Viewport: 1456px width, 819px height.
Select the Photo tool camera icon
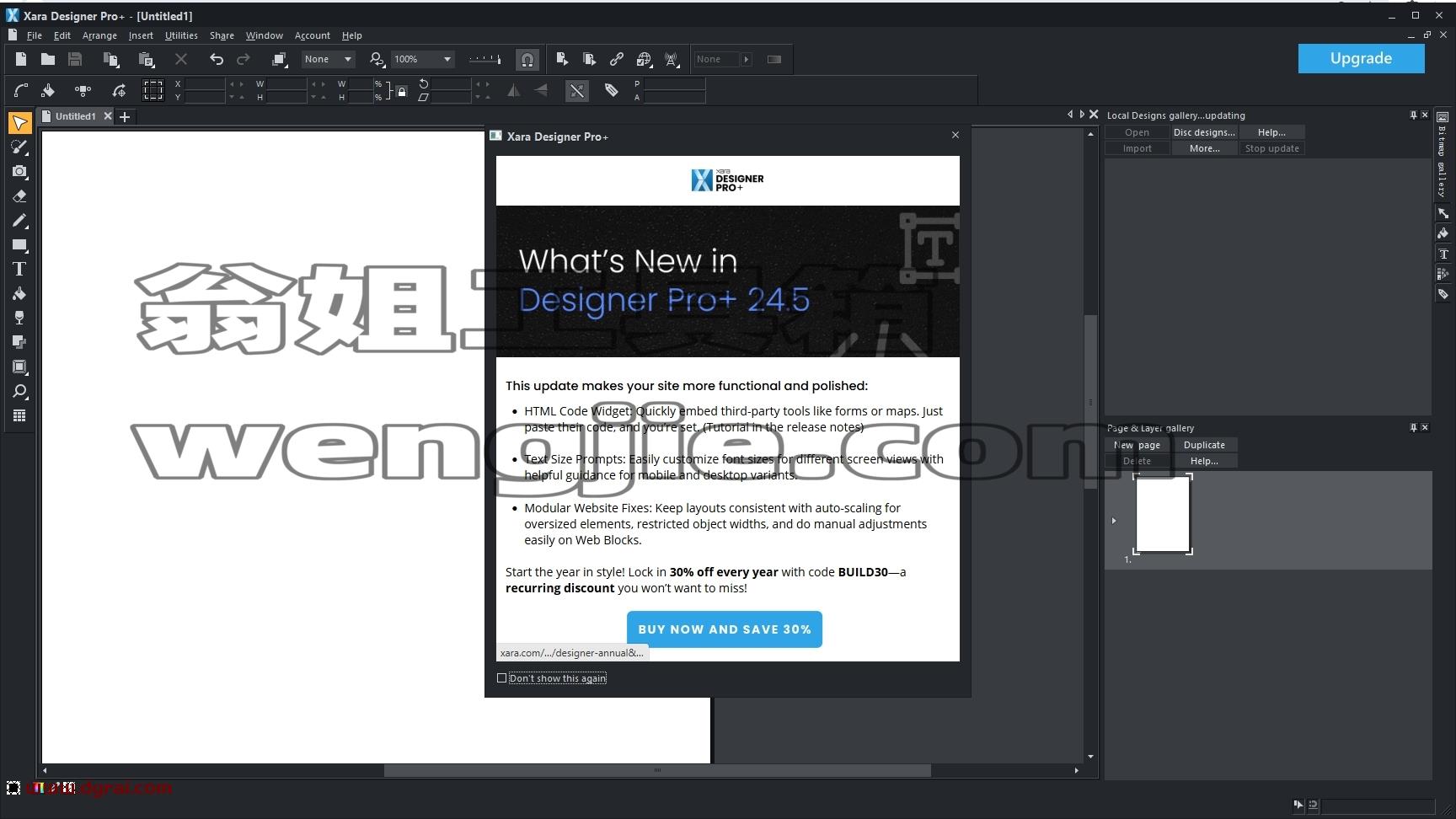(x=19, y=172)
